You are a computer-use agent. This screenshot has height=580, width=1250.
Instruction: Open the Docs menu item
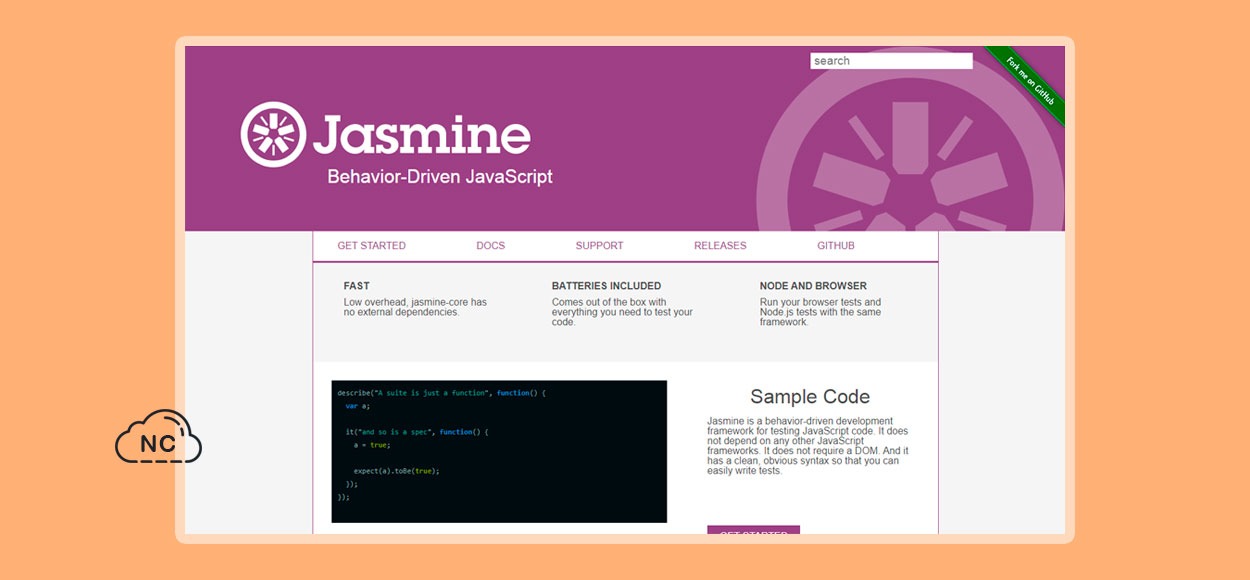pyautogui.click(x=491, y=245)
